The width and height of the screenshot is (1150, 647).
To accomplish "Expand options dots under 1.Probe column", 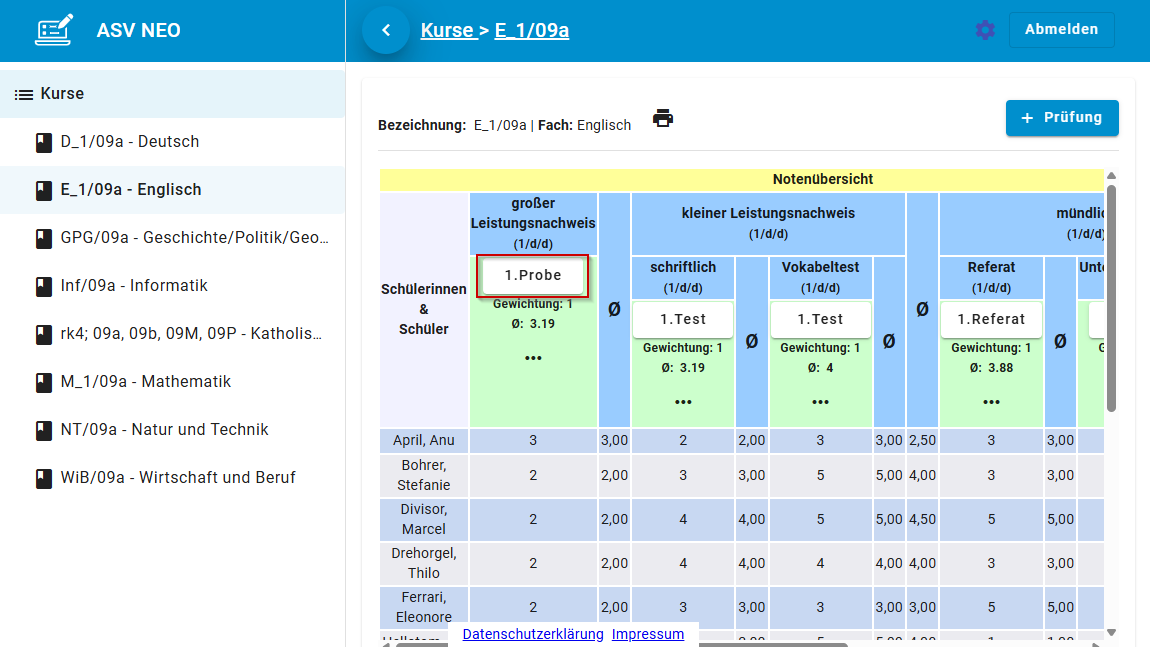I will pos(533,358).
